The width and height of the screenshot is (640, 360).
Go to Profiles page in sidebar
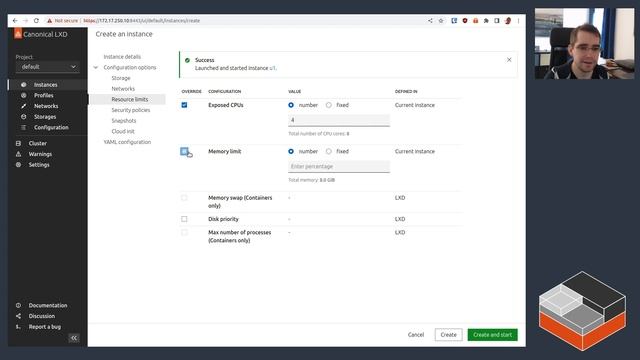[x=44, y=95]
